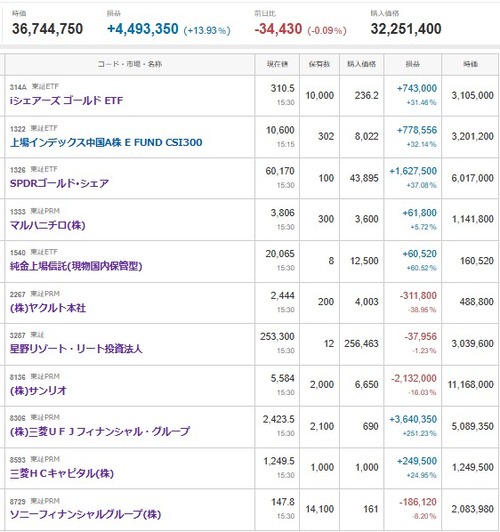This screenshot has height=532, width=500.
Task: Select total market value 36,744,750
Action: [47, 29]
